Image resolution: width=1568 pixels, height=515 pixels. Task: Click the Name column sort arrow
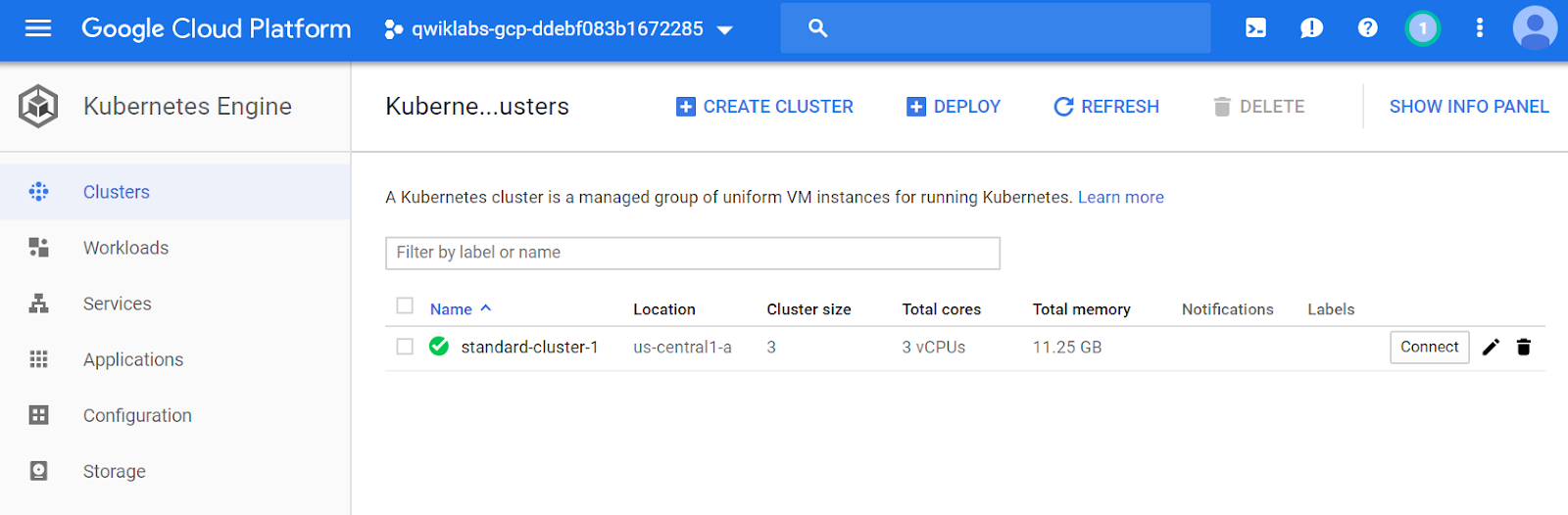pos(485,308)
